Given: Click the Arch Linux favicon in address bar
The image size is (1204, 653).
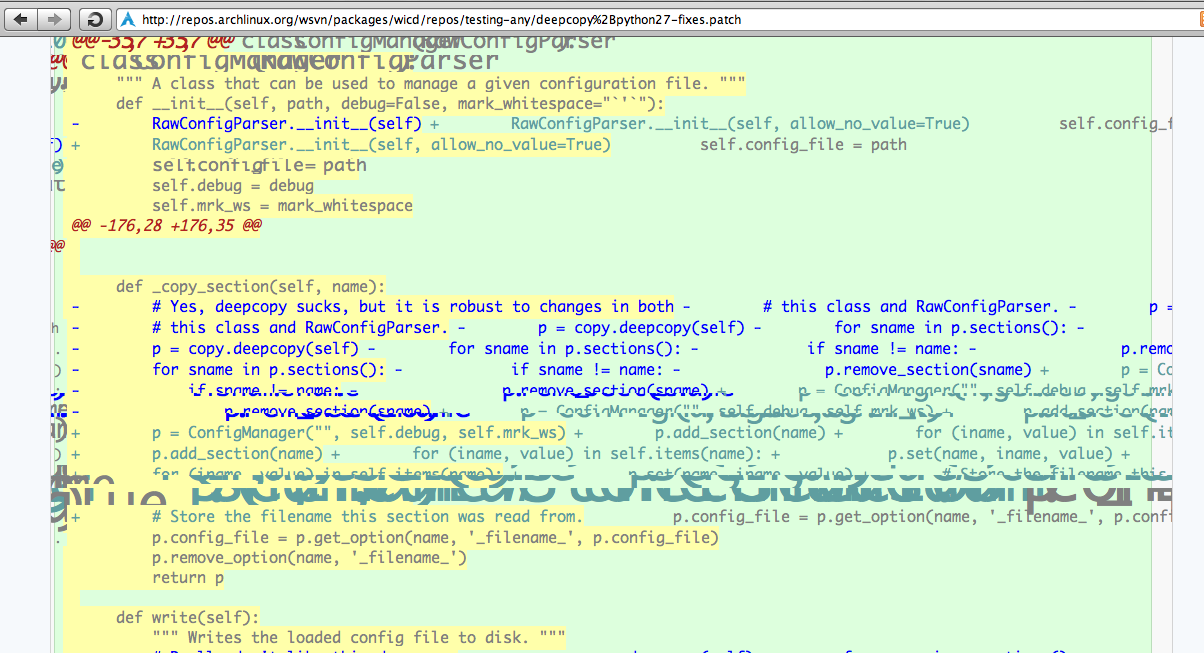Looking at the screenshot, I should click(127, 19).
